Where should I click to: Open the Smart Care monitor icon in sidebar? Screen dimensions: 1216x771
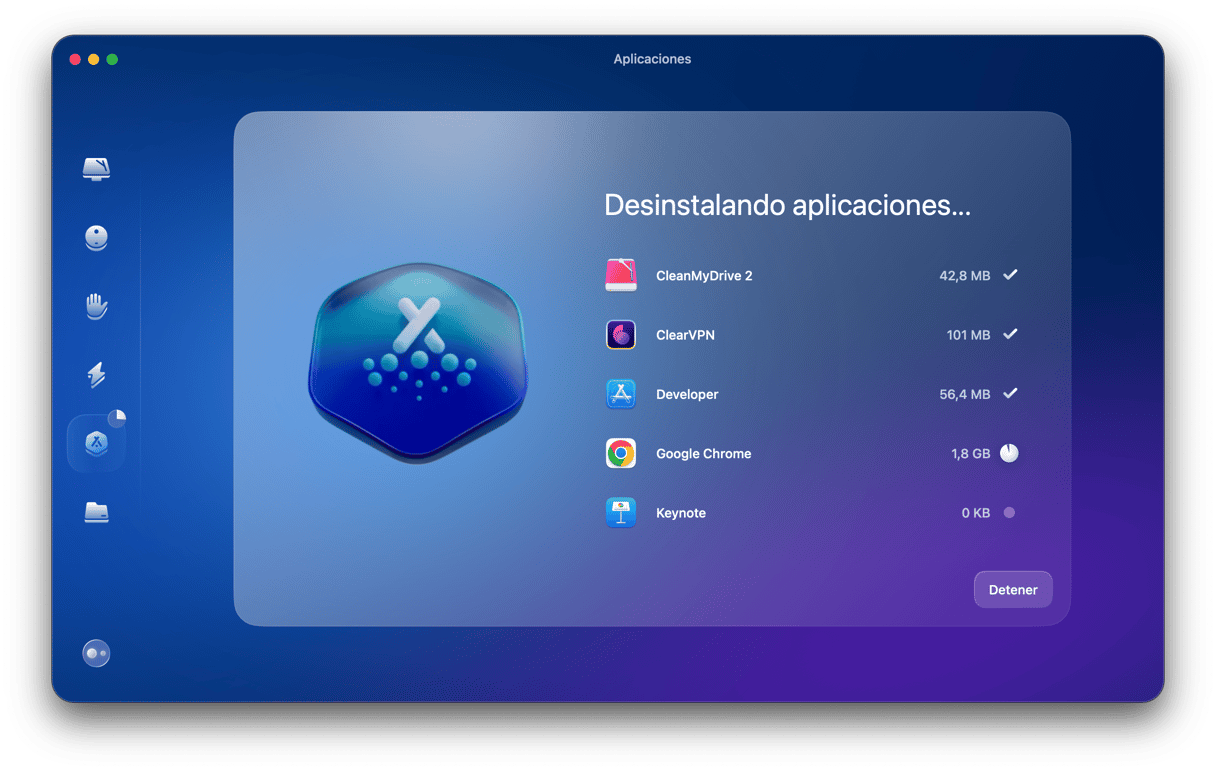click(96, 169)
